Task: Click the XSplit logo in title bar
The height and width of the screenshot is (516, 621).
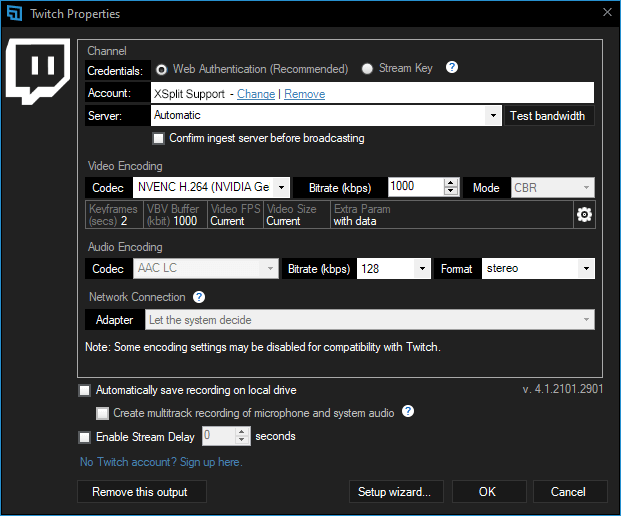Action: point(15,13)
